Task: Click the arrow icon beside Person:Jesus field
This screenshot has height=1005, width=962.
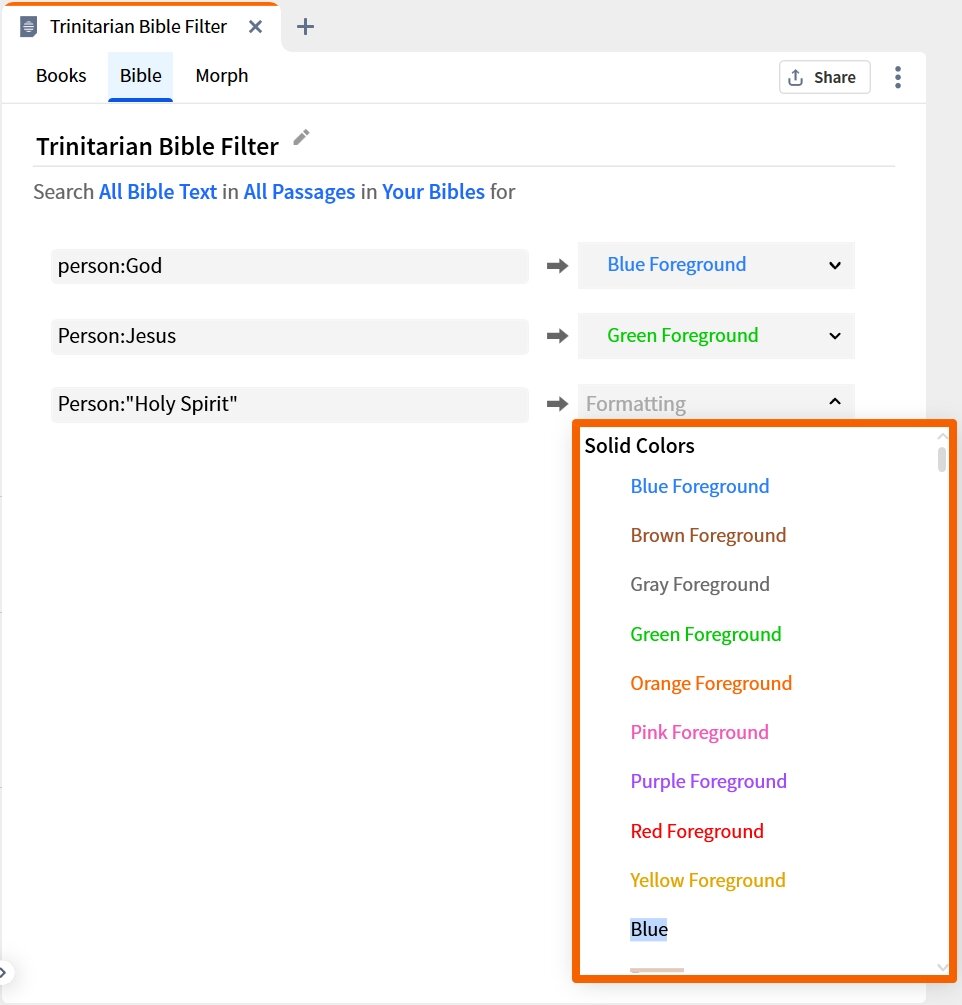Action: [555, 336]
